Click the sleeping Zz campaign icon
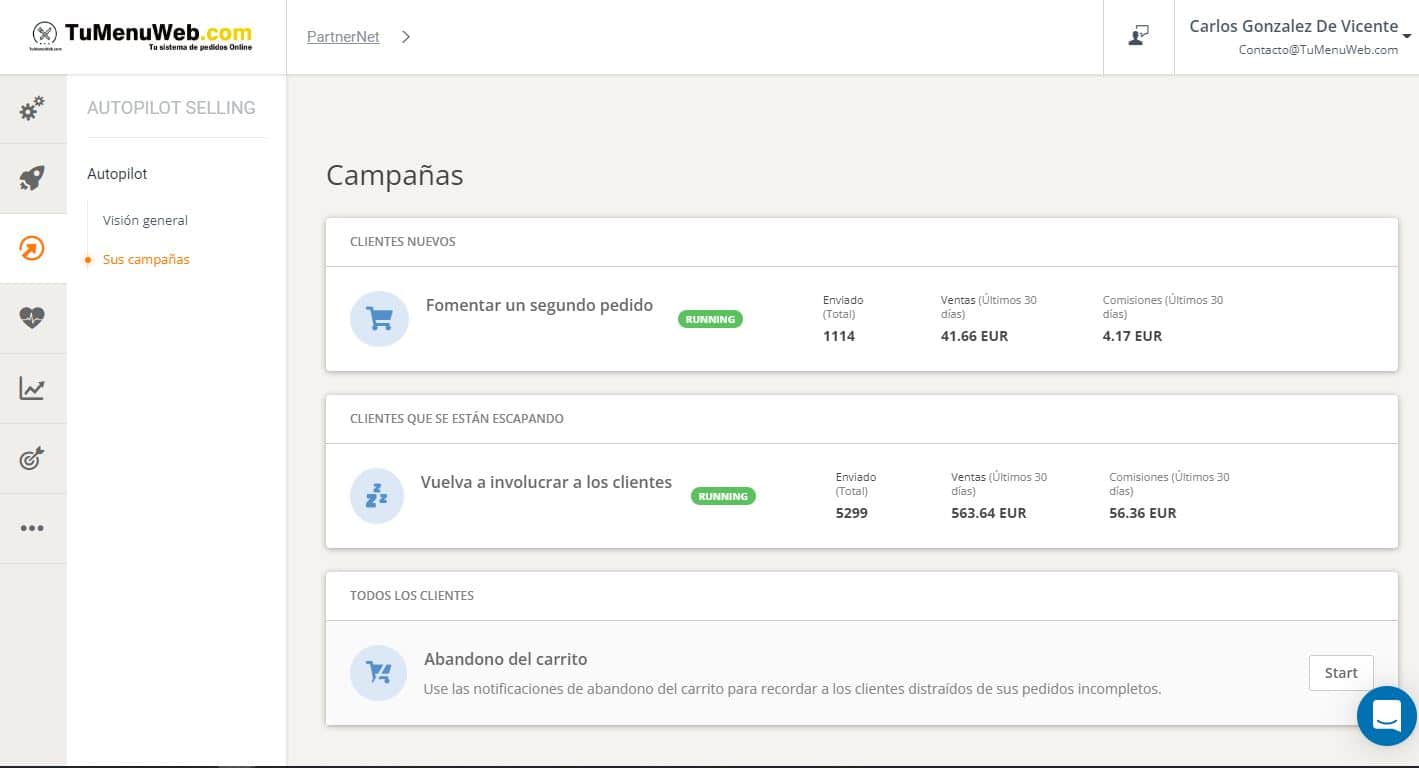 (377, 496)
